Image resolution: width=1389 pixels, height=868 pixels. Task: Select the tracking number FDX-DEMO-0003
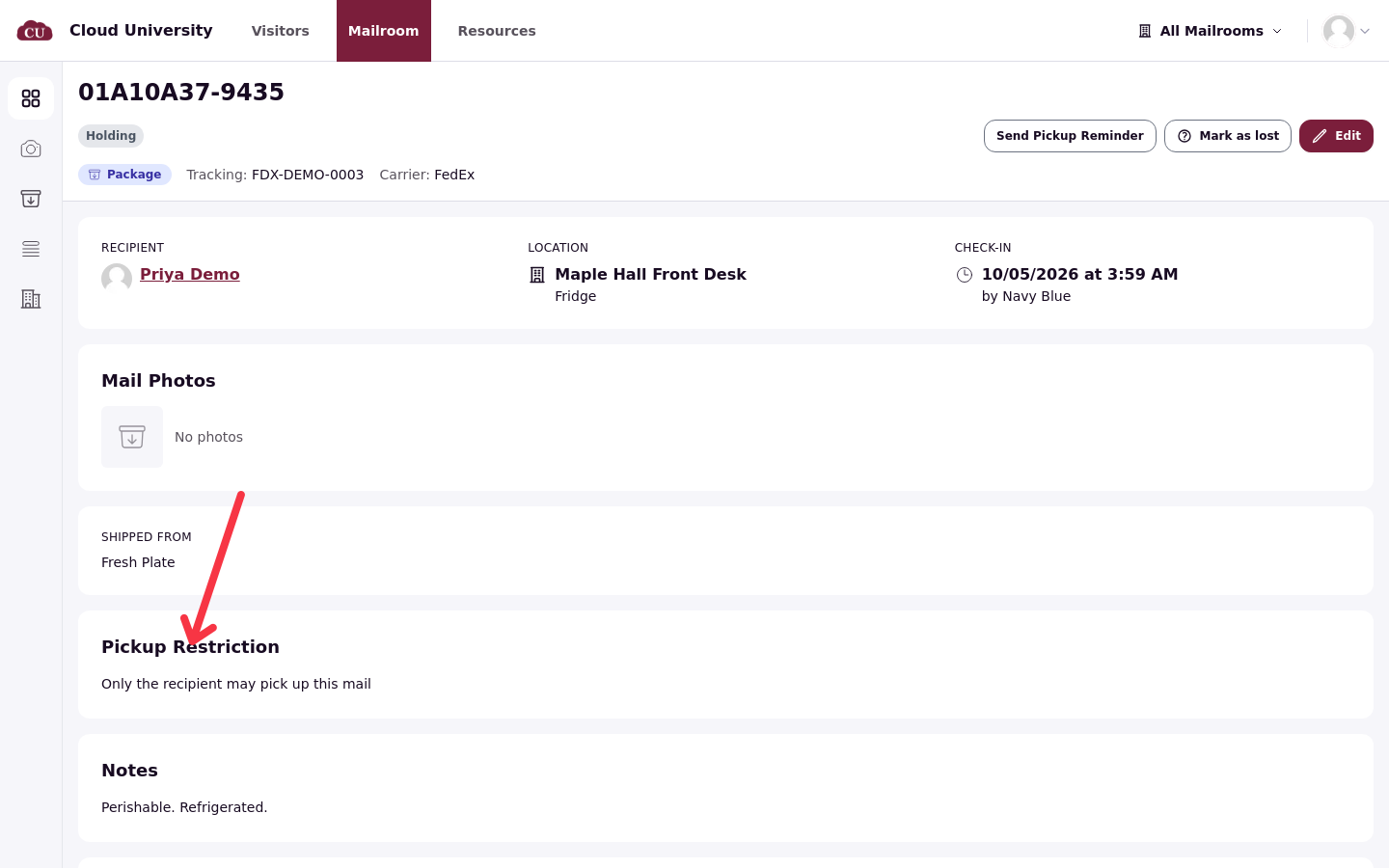[308, 175]
